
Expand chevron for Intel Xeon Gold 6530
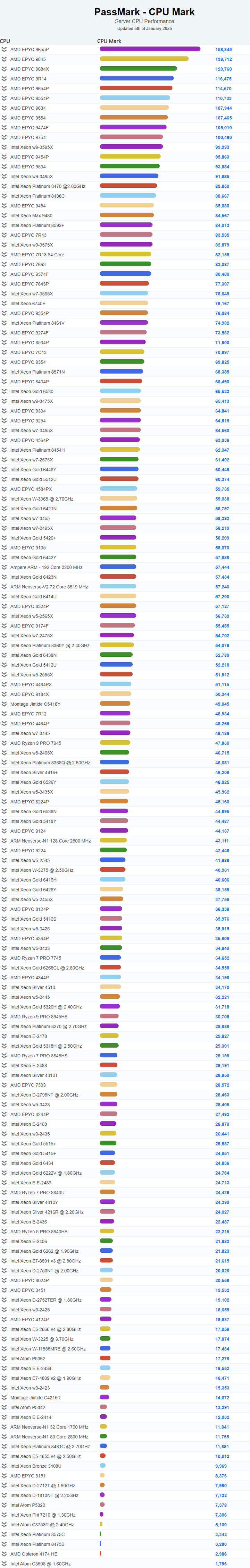tap(4, 391)
